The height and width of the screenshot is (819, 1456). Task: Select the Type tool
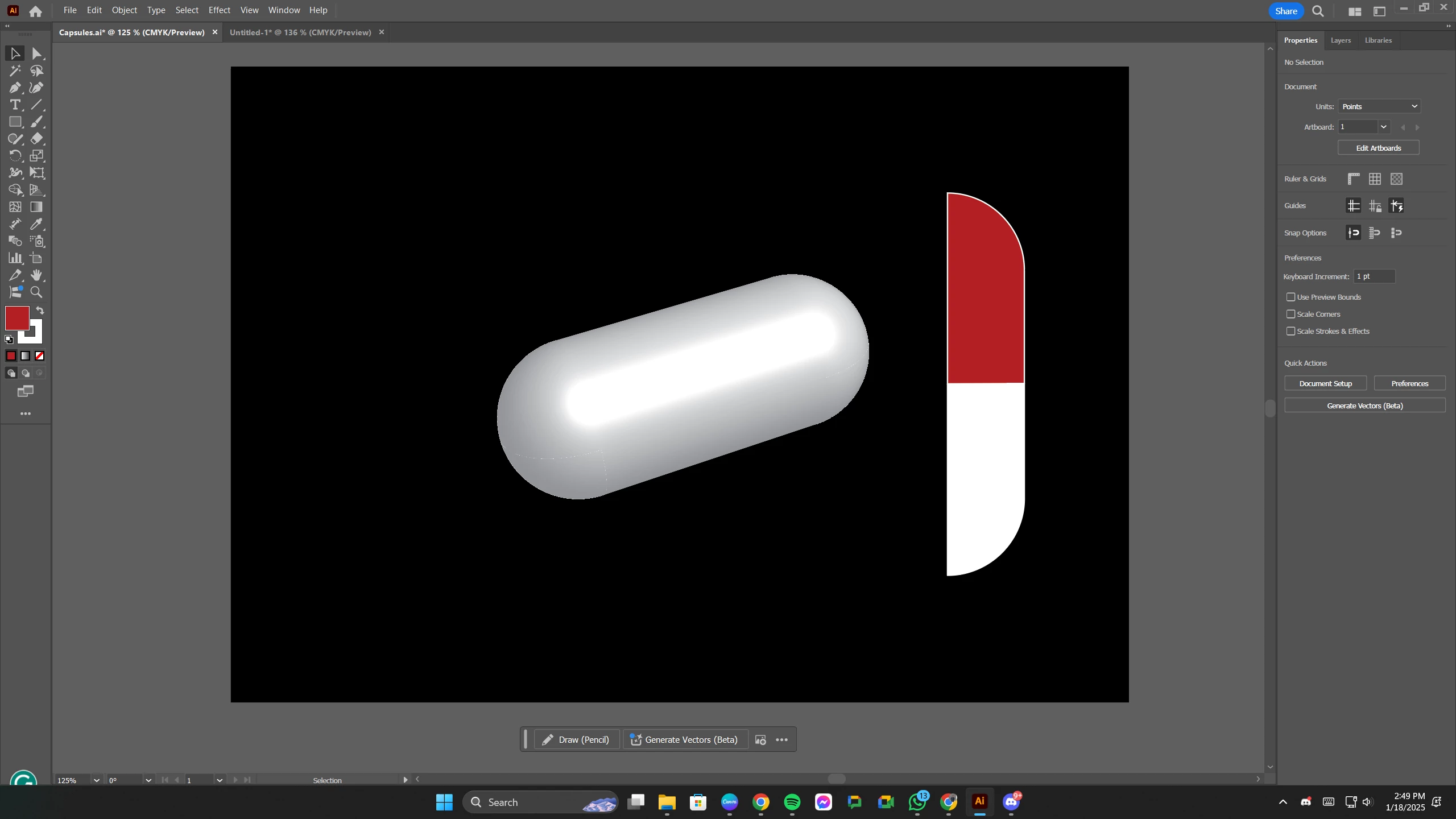(15, 105)
